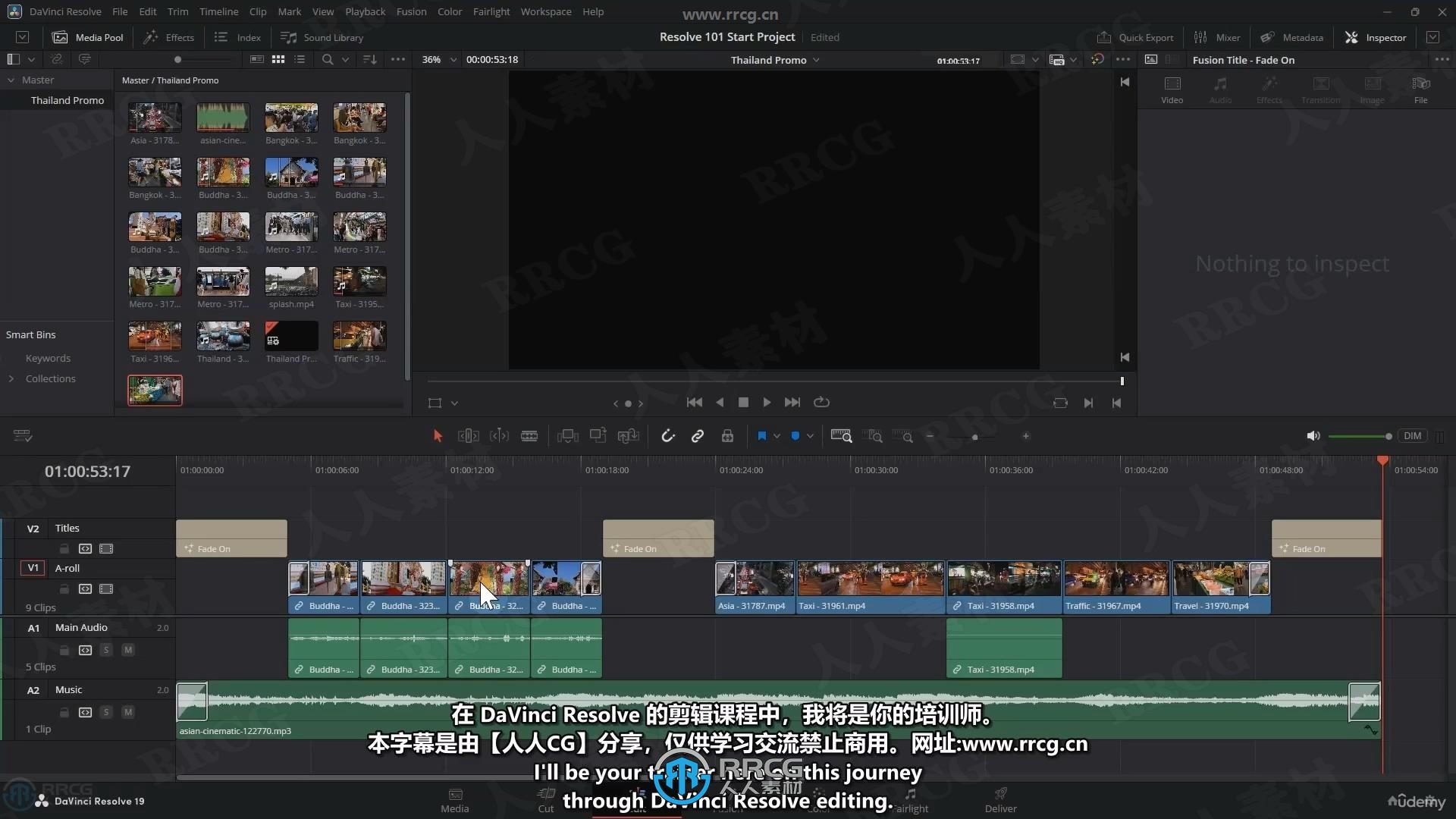Click the Custom Zoom icon
The height and width of the screenshot is (819, 1456).
coord(904,436)
